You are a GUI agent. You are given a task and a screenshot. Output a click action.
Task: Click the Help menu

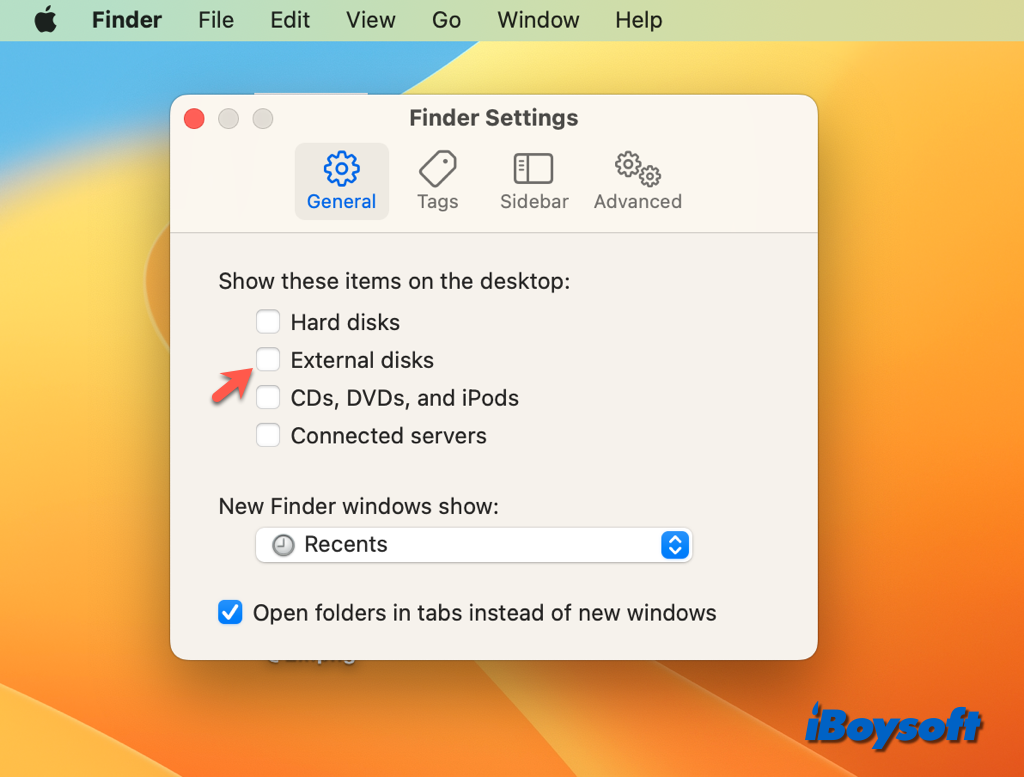click(x=638, y=20)
